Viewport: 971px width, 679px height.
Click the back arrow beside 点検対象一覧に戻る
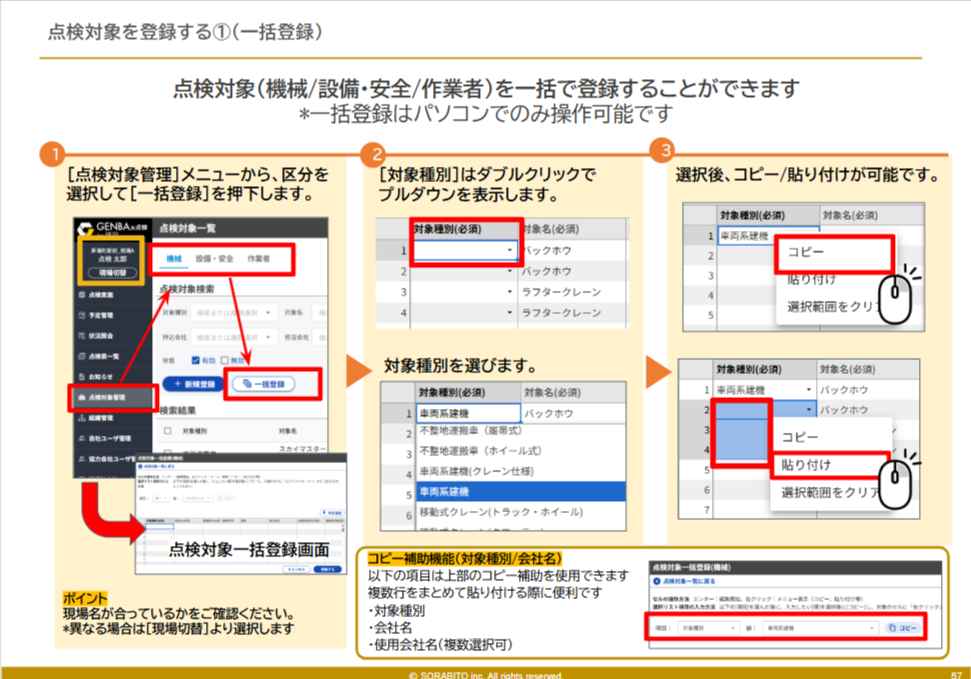[657, 580]
